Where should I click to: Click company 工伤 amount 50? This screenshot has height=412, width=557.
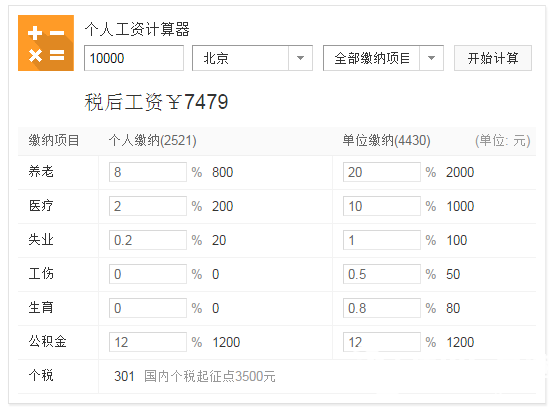pos(453,275)
